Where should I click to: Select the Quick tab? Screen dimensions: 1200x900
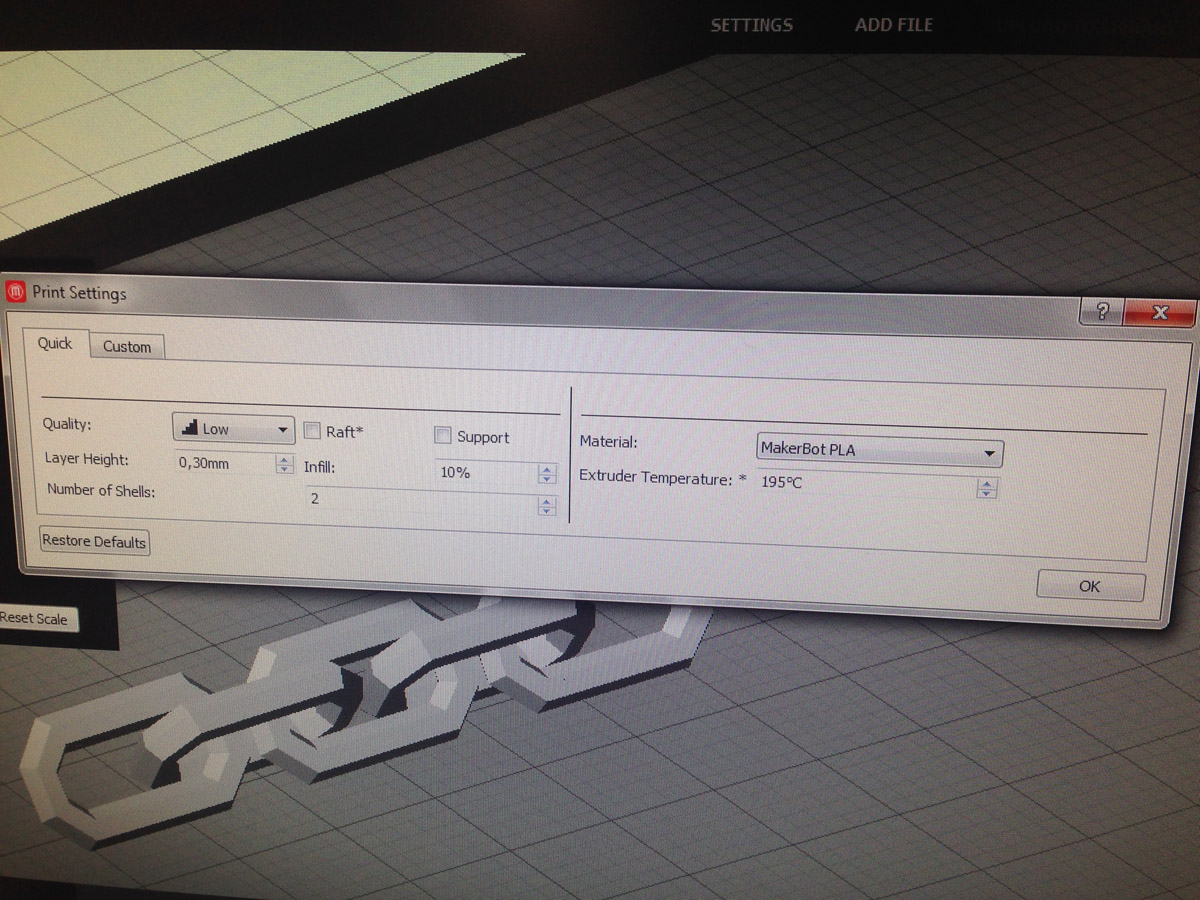[55, 343]
